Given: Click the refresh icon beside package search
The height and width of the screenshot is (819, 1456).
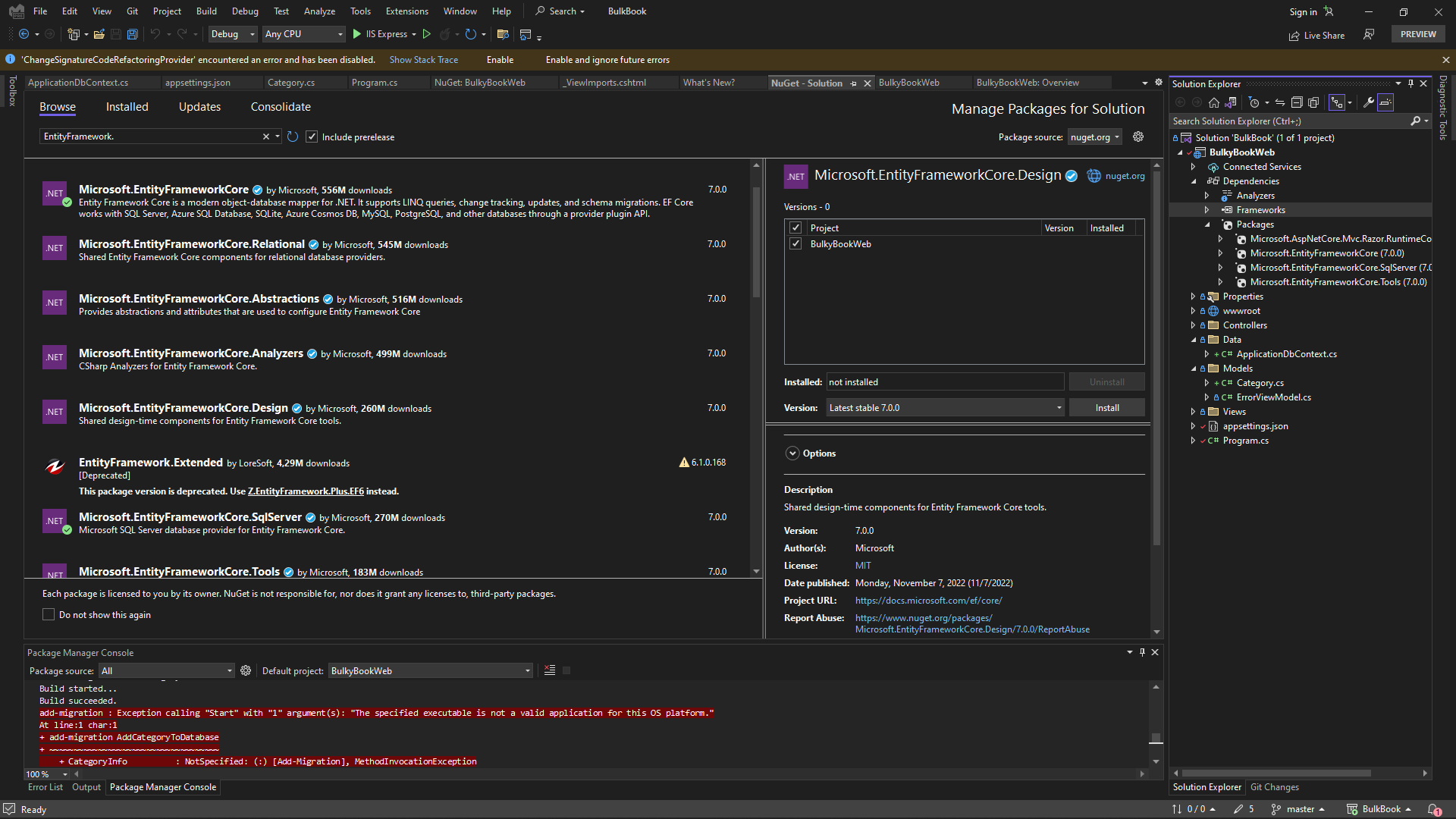Looking at the screenshot, I should tap(293, 136).
